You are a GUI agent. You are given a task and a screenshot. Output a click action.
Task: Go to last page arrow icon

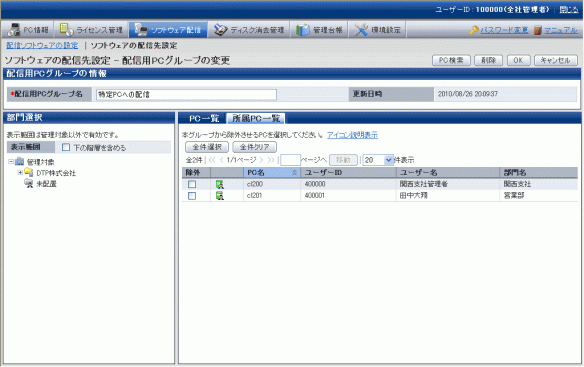click(x=271, y=160)
